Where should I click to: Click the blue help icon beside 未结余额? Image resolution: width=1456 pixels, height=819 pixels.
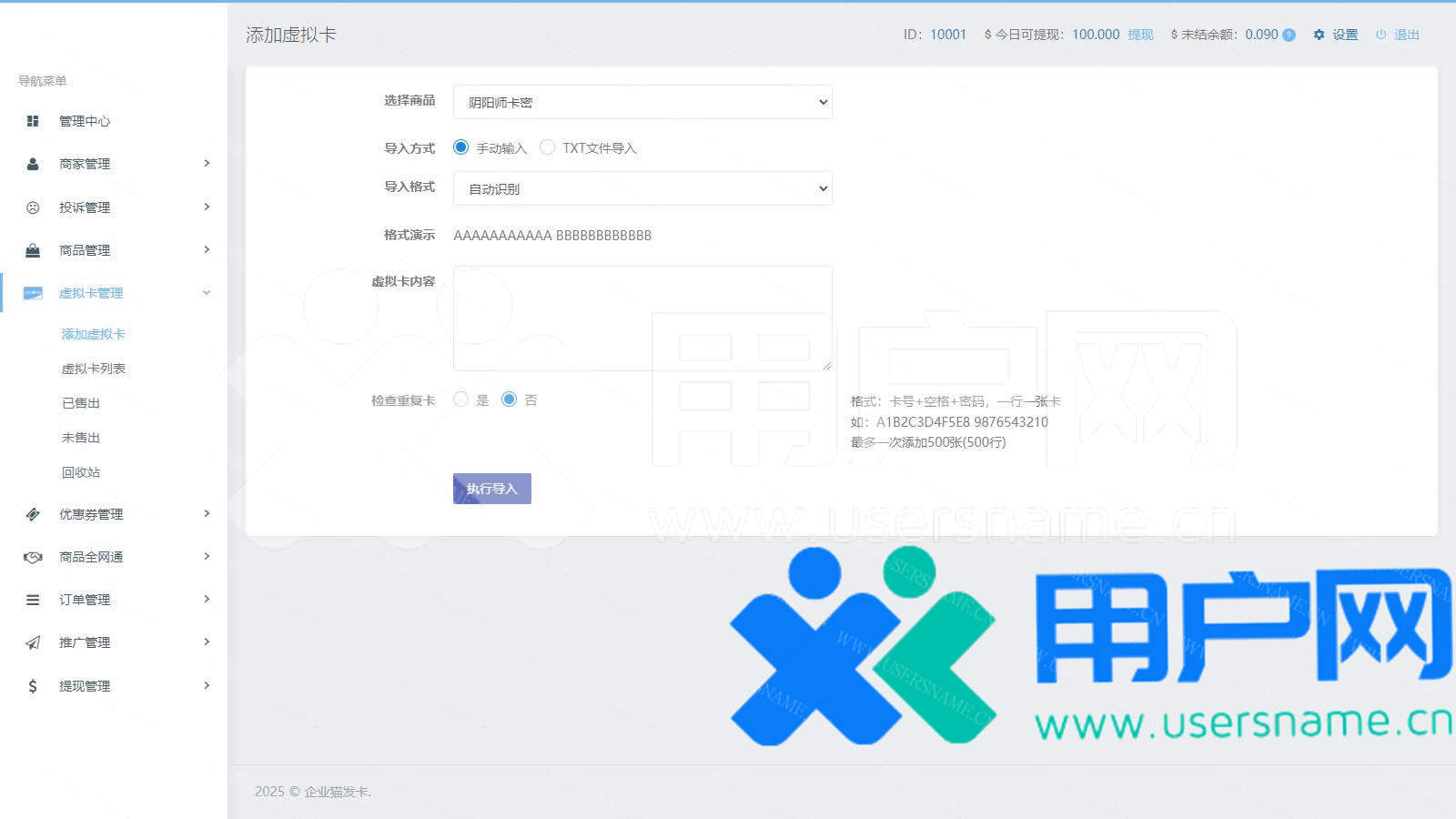point(1289,35)
